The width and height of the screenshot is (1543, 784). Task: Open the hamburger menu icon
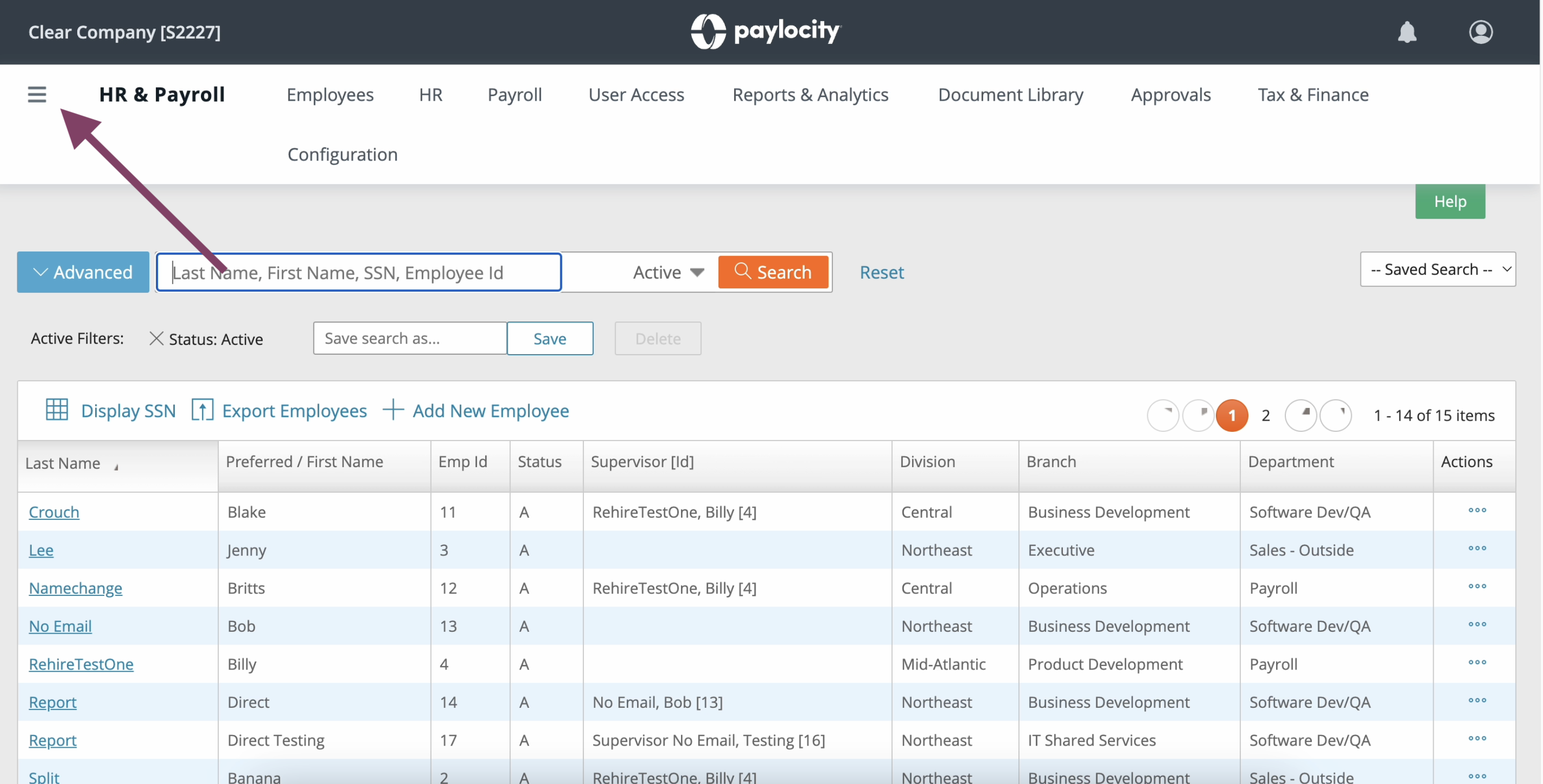coord(37,94)
